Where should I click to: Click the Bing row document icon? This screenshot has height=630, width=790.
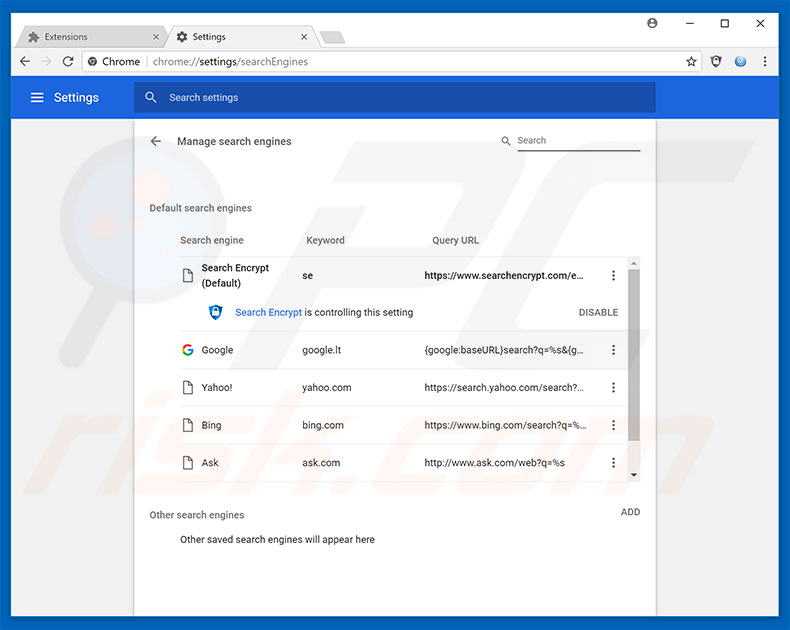pyautogui.click(x=188, y=425)
